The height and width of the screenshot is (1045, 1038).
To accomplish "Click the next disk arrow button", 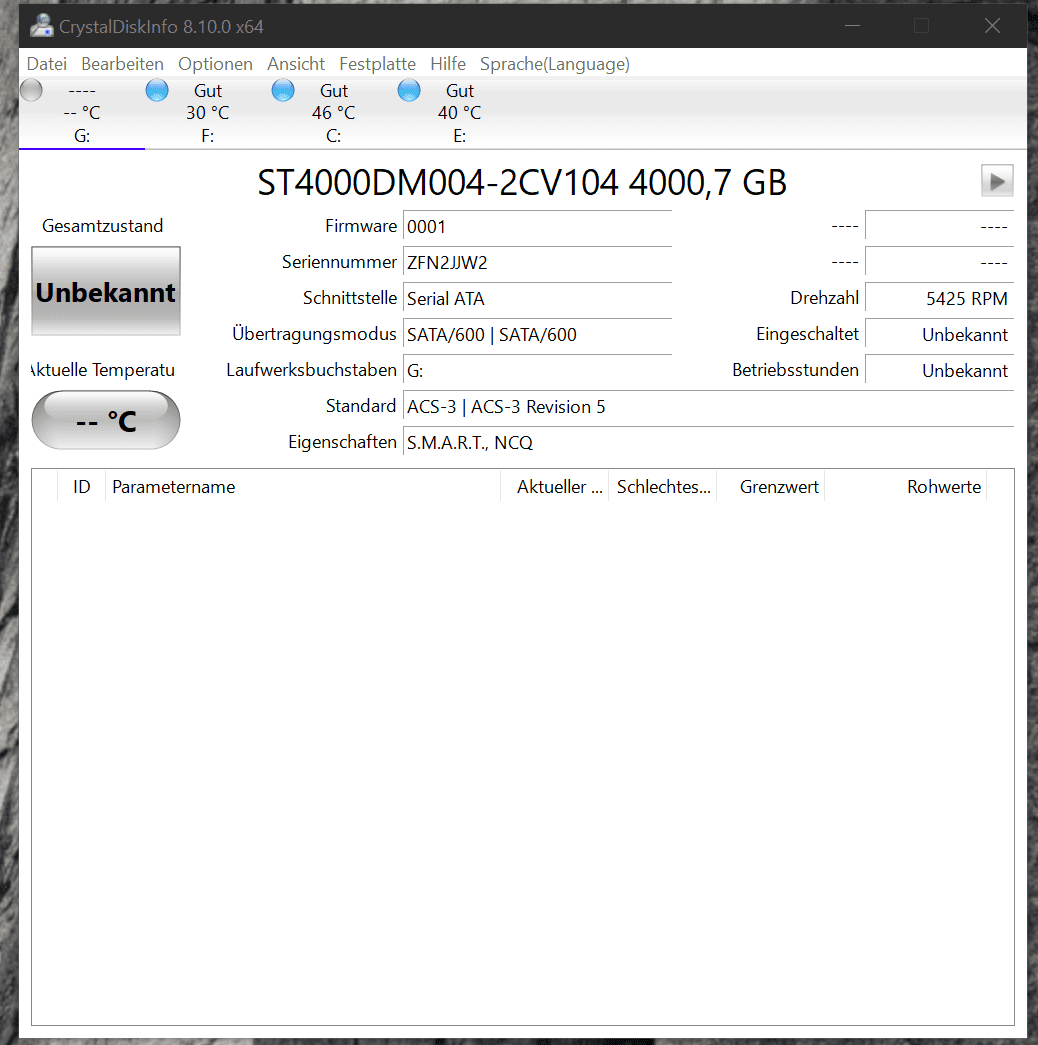I will coord(997,181).
